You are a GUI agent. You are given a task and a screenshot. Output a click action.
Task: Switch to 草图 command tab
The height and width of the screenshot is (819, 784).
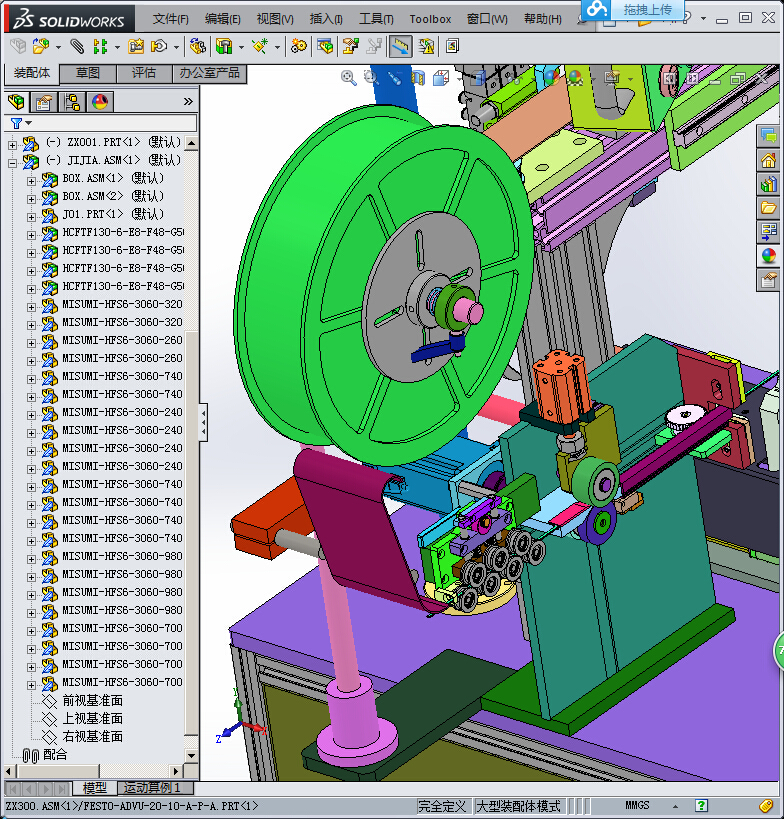[x=88, y=73]
